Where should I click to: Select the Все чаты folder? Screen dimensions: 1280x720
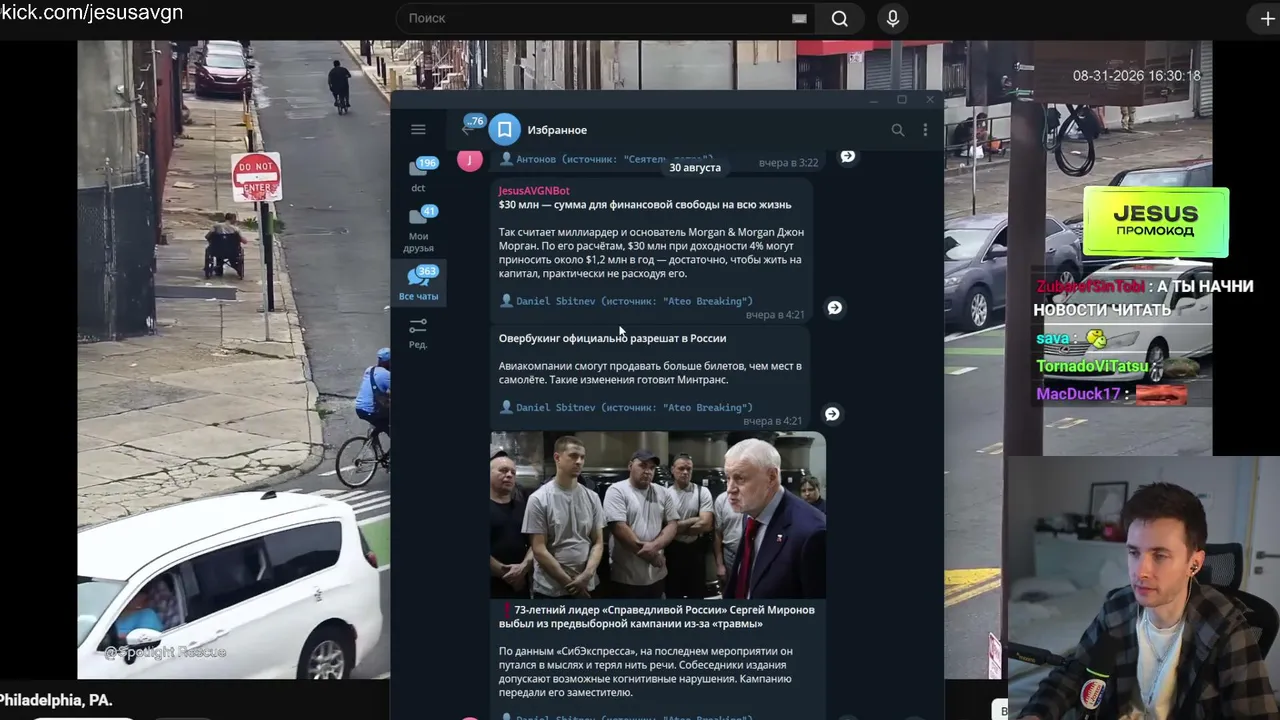coord(418,283)
